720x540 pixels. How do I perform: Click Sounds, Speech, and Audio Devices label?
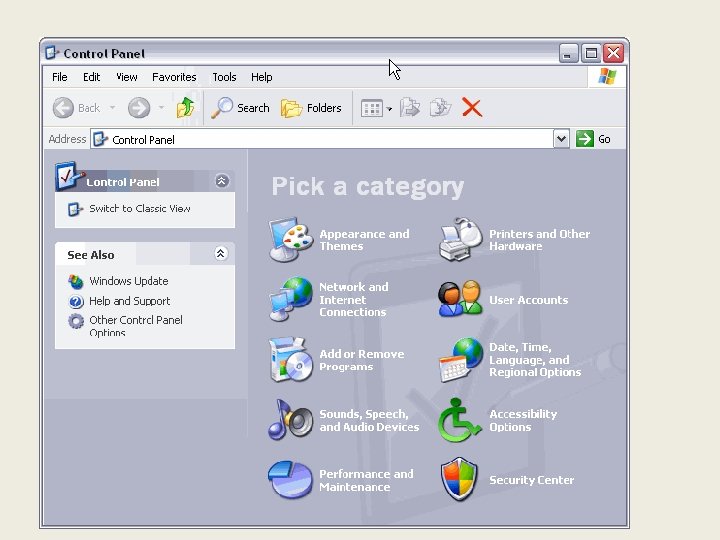(369, 420)
